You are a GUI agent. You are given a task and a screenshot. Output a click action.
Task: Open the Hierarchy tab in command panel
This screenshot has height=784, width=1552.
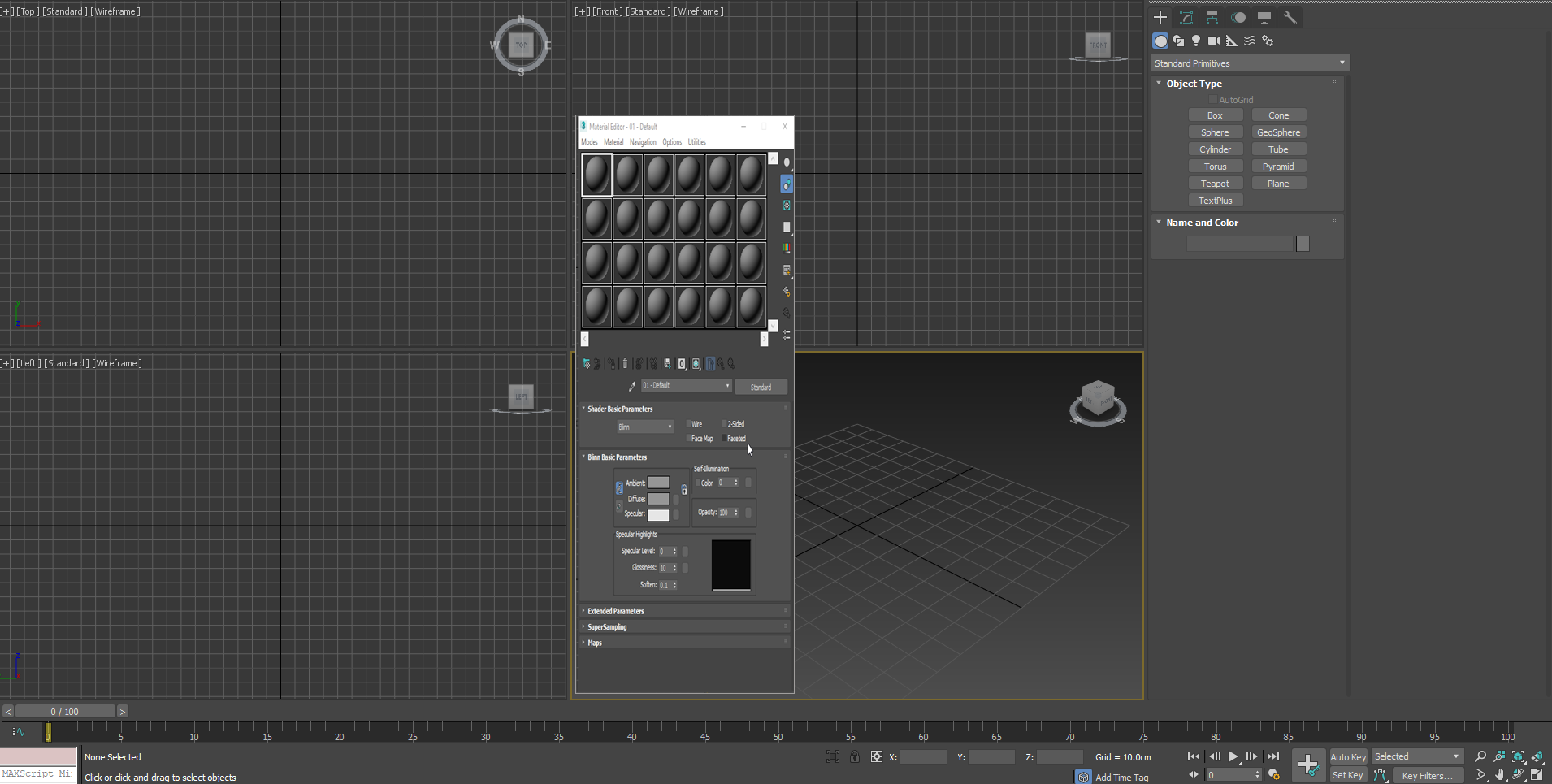pos(1212,17)
